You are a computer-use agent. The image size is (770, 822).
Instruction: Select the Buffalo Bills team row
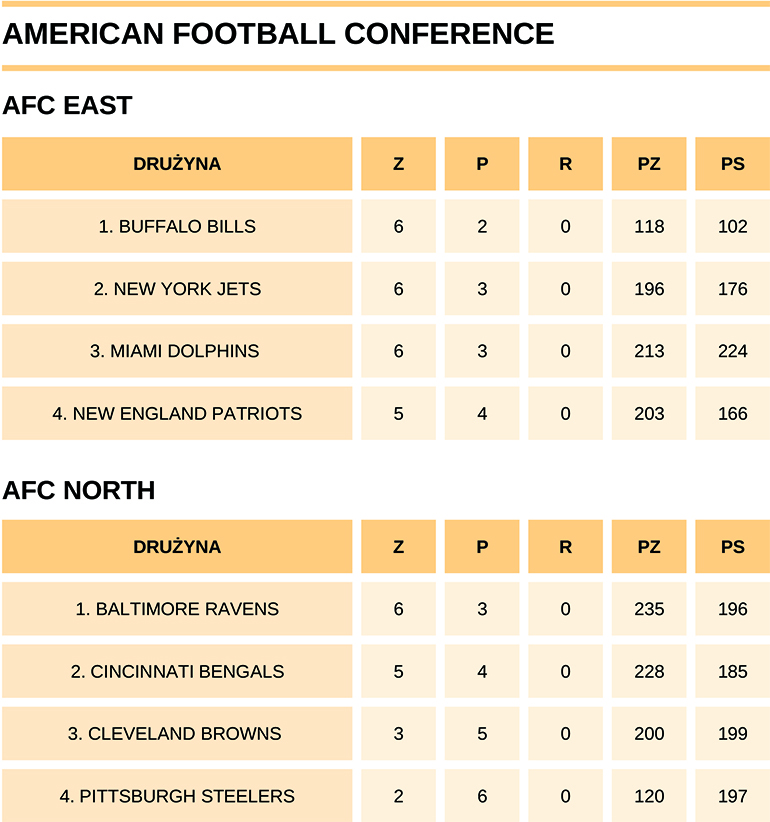tap(177, 226)
